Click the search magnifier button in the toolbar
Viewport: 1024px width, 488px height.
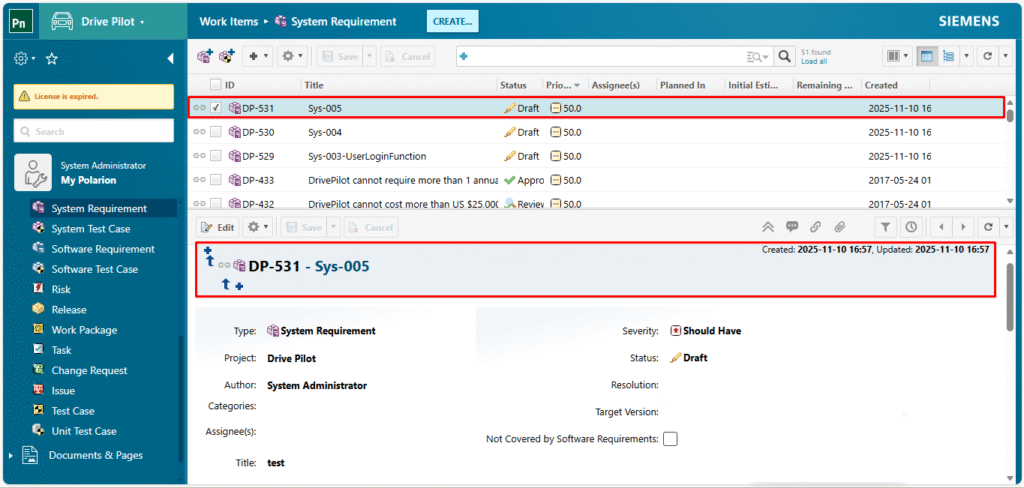(785, 57)
